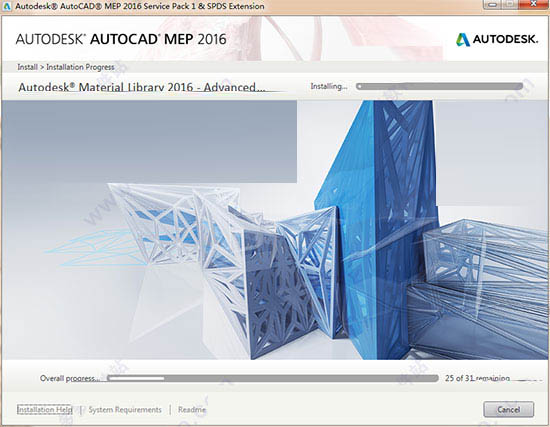Click the AUTODESK AUTOCAD MEP 2016 heading
The image size is (550, 427).
coord(121,39)
